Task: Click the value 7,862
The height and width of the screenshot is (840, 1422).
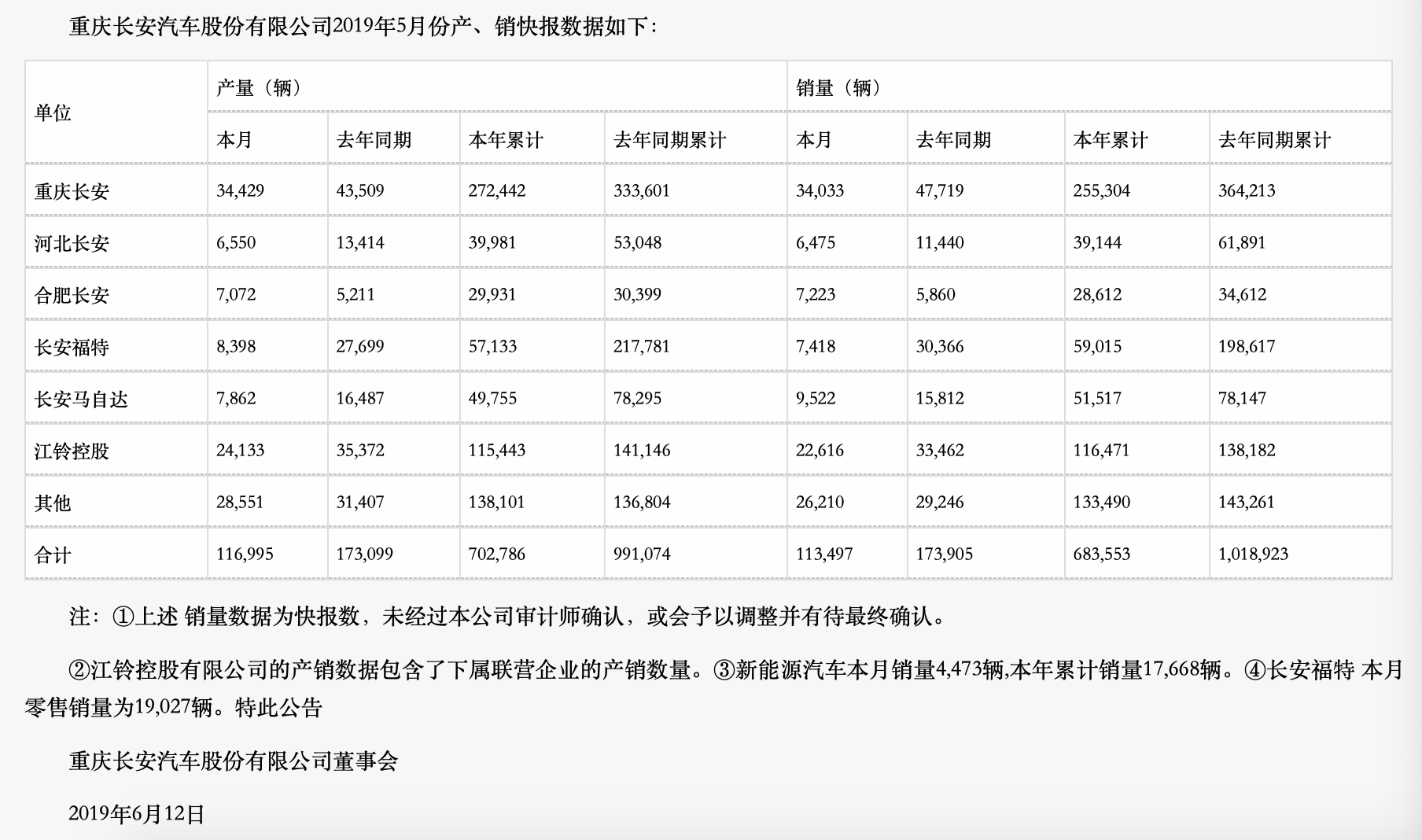Action: [236, 398]
